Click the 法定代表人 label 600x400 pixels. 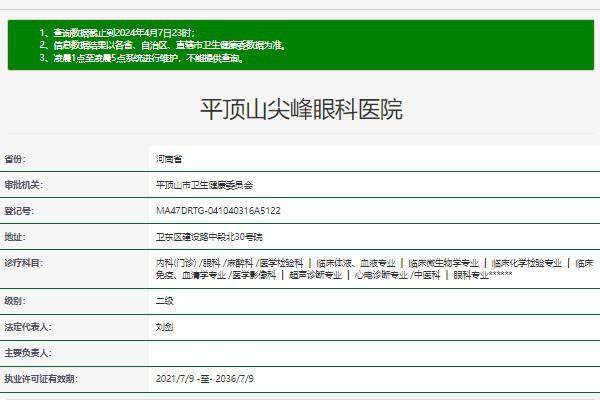28,327
